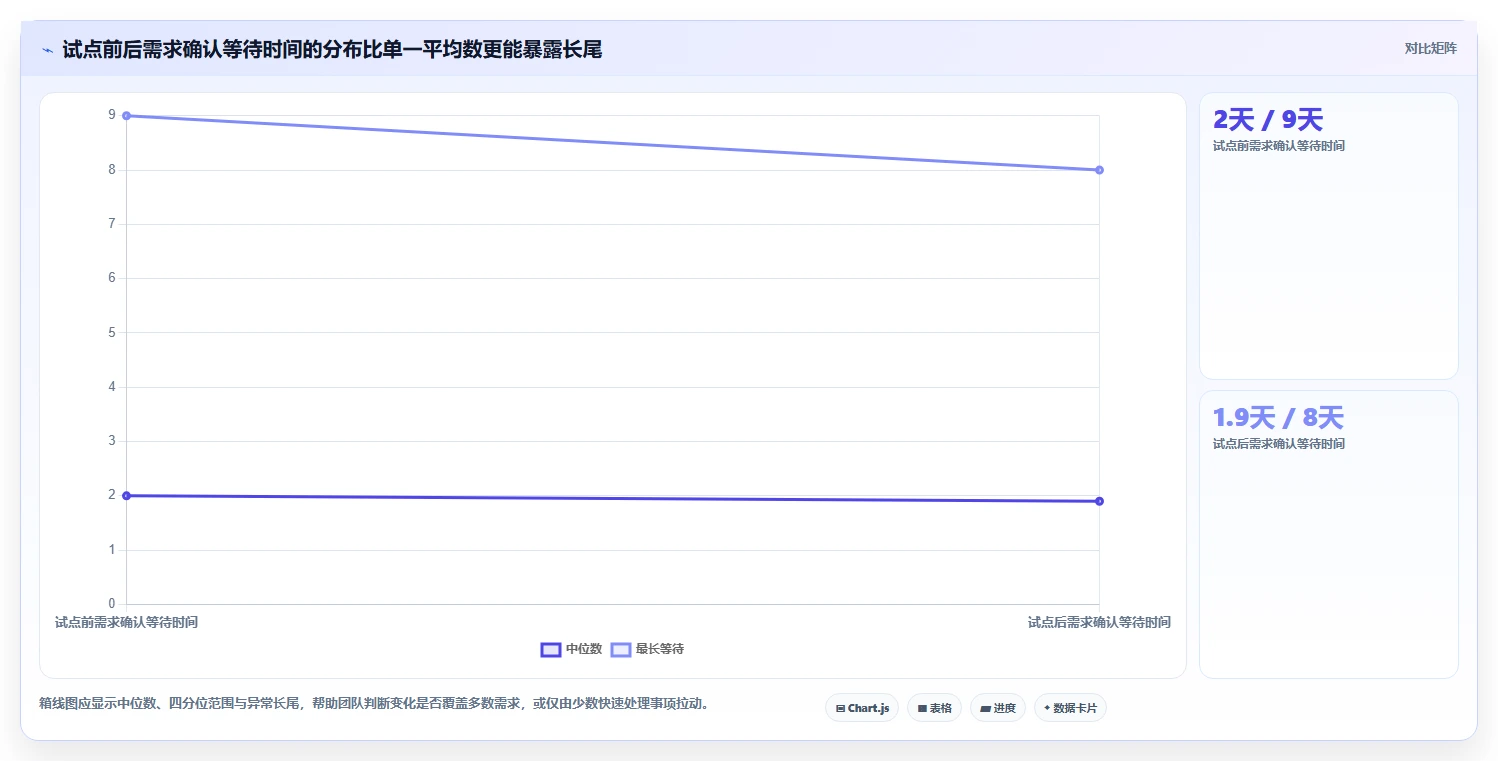Click the chart icon beside the title
This screenshot has height=761, width=1498.
[47, 50]
